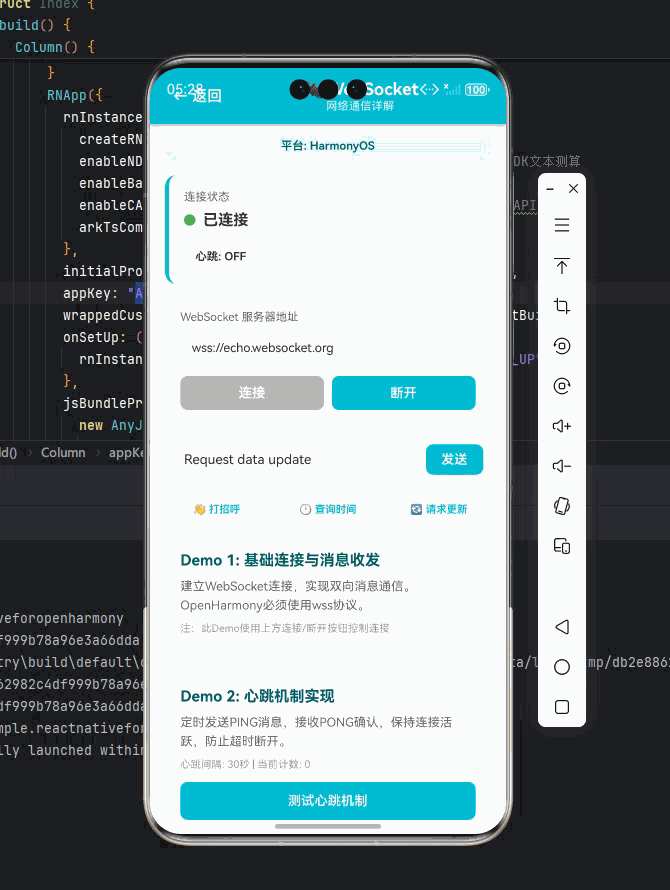Close the emulator toolbar panel
This screenshot has width=670, height=890.
pos(573,188)
